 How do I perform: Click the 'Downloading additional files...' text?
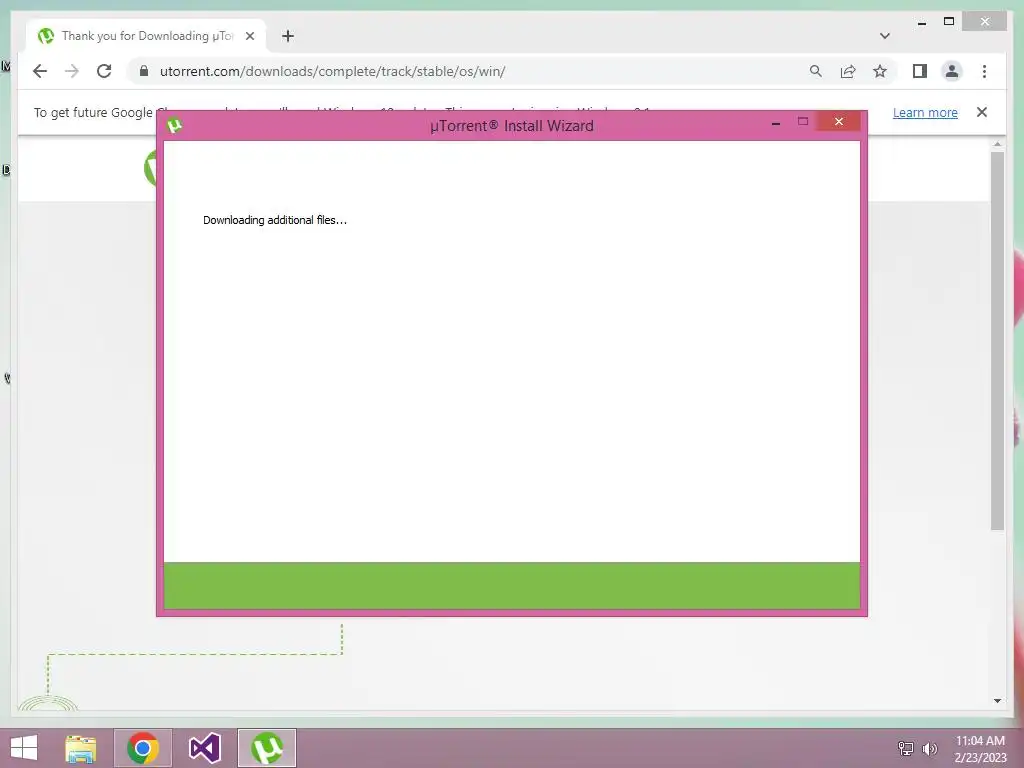click(275, 220)
